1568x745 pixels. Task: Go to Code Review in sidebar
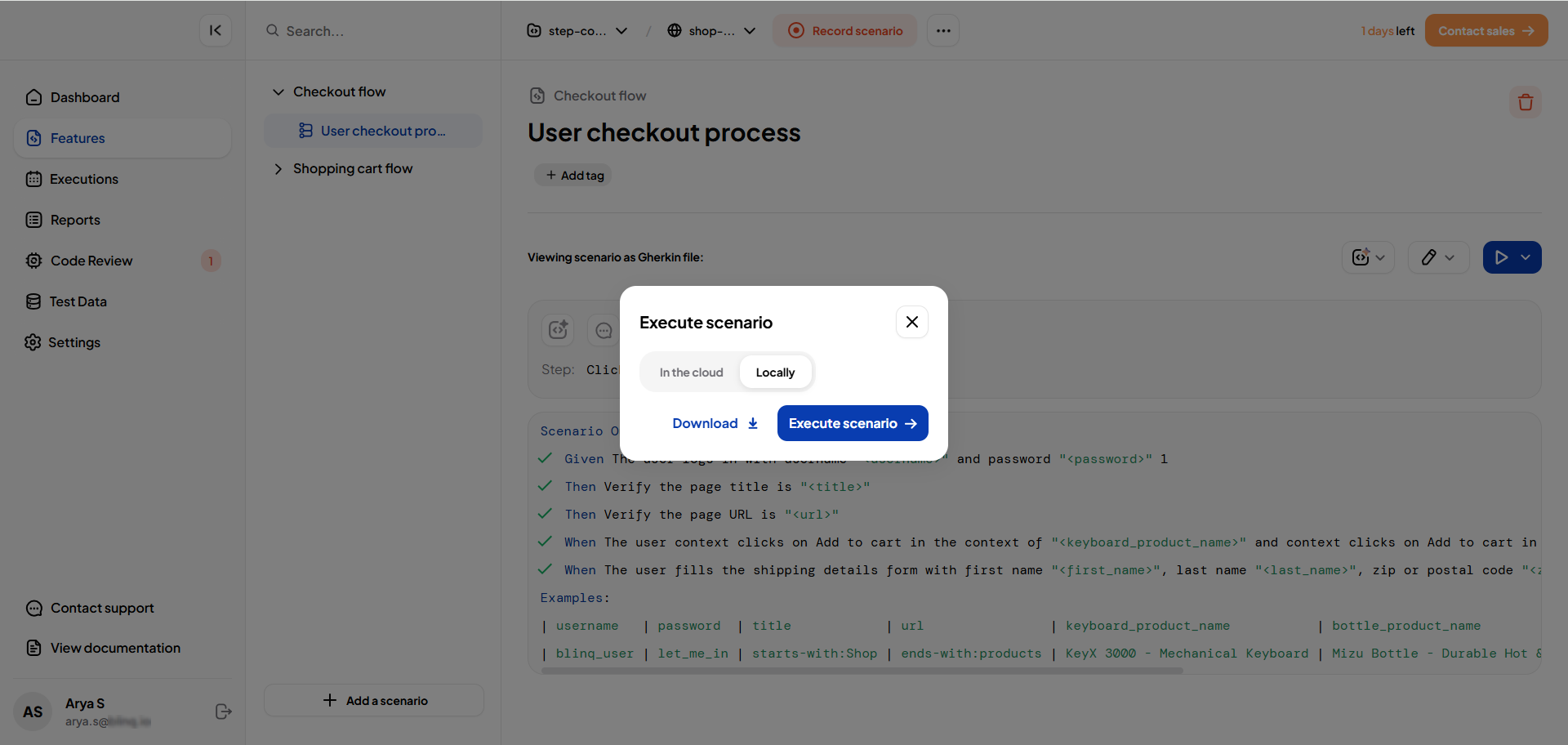click(x=91, y=261)
